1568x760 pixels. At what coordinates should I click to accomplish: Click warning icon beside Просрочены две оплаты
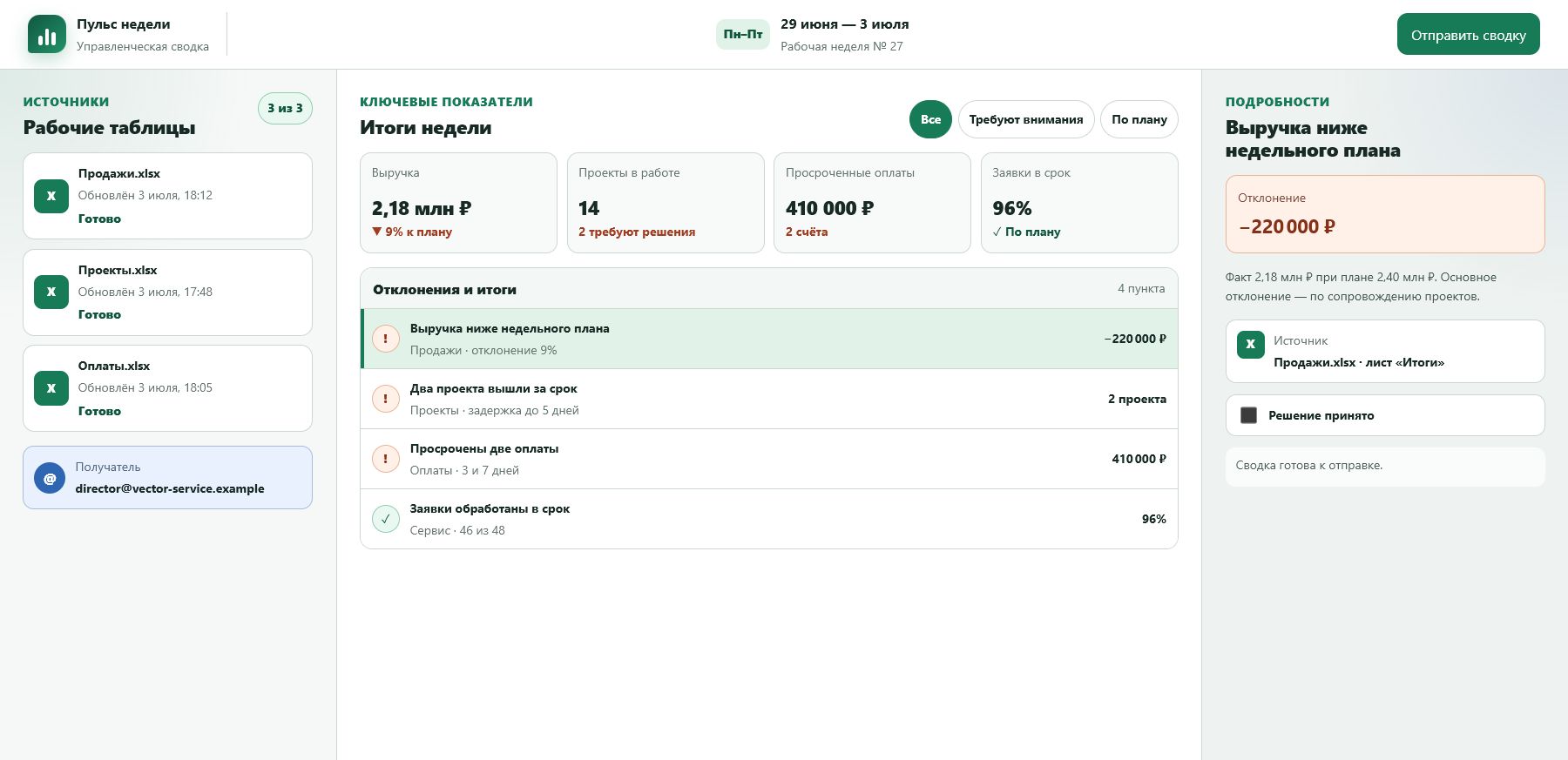pyautogui.click(x=386, y=459)
